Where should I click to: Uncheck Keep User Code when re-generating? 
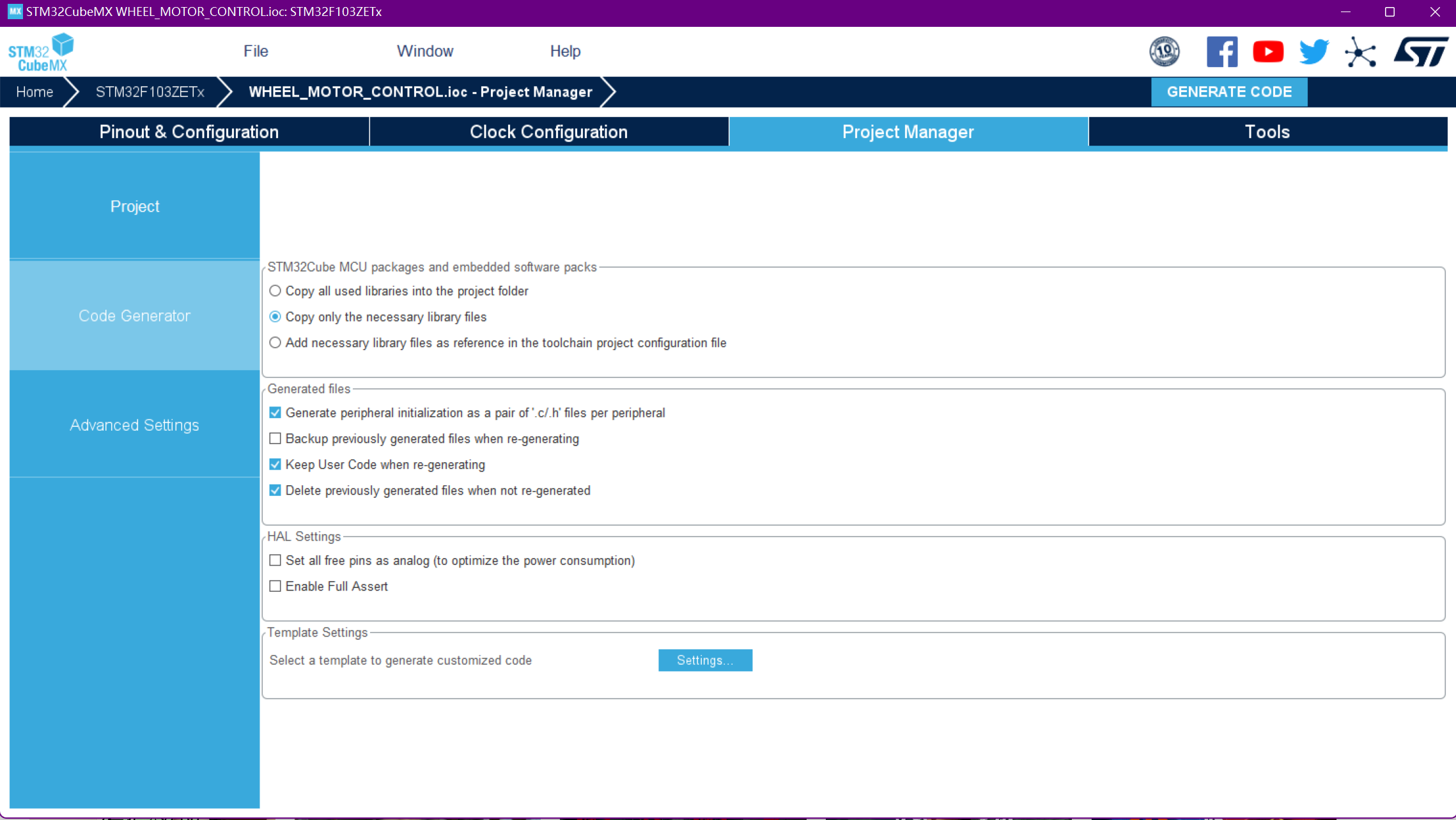(275, 465)
